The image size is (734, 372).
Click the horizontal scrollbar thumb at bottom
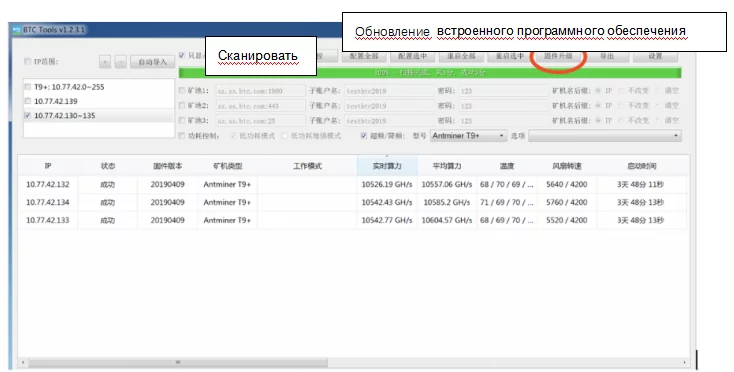[x=178, y=362]
